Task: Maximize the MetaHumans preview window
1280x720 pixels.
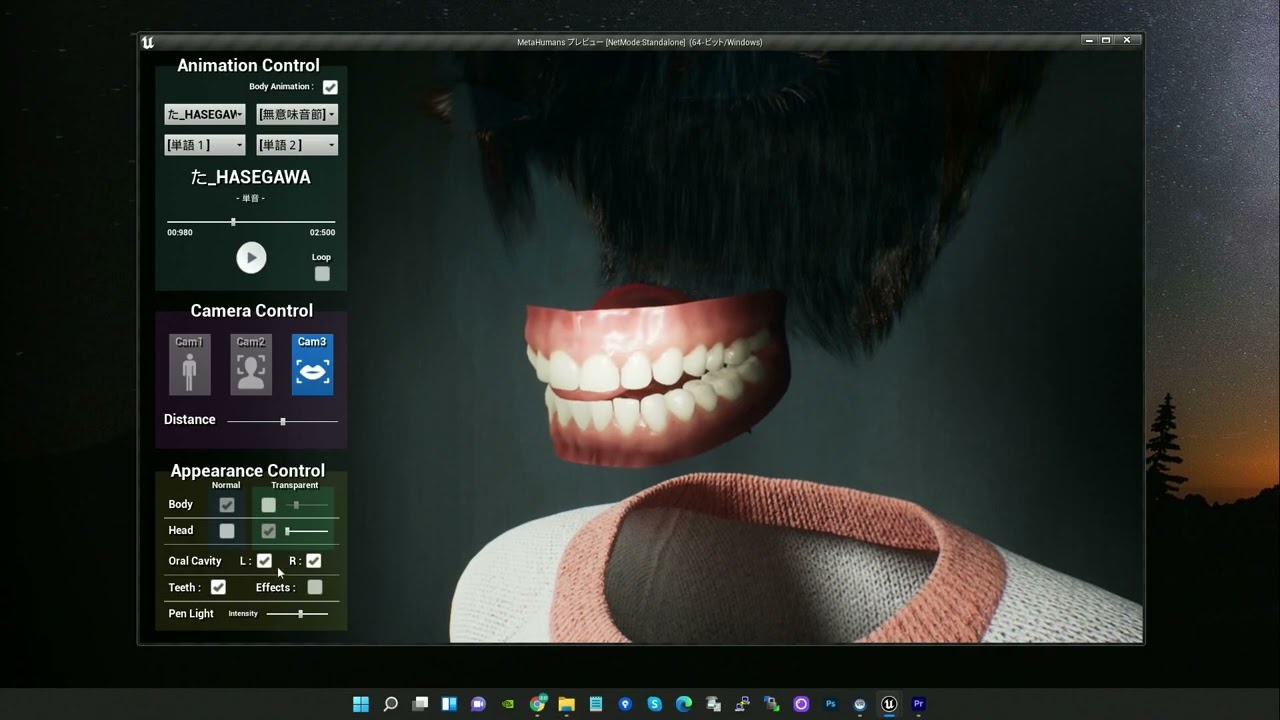Action: point(1106,41)
